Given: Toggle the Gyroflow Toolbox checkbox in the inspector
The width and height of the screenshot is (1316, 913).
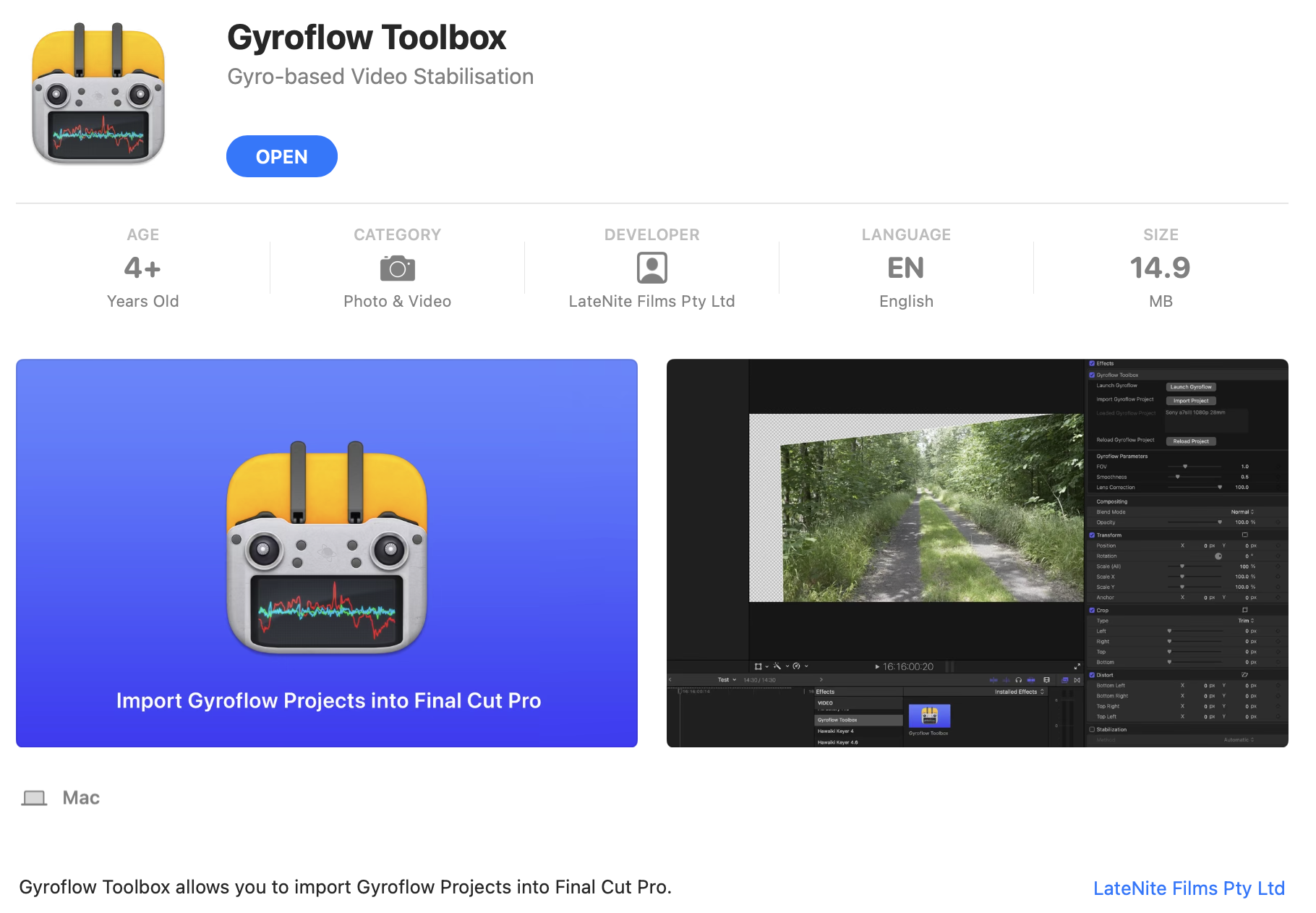Looking at the screenshot, I should point(1092,375).
